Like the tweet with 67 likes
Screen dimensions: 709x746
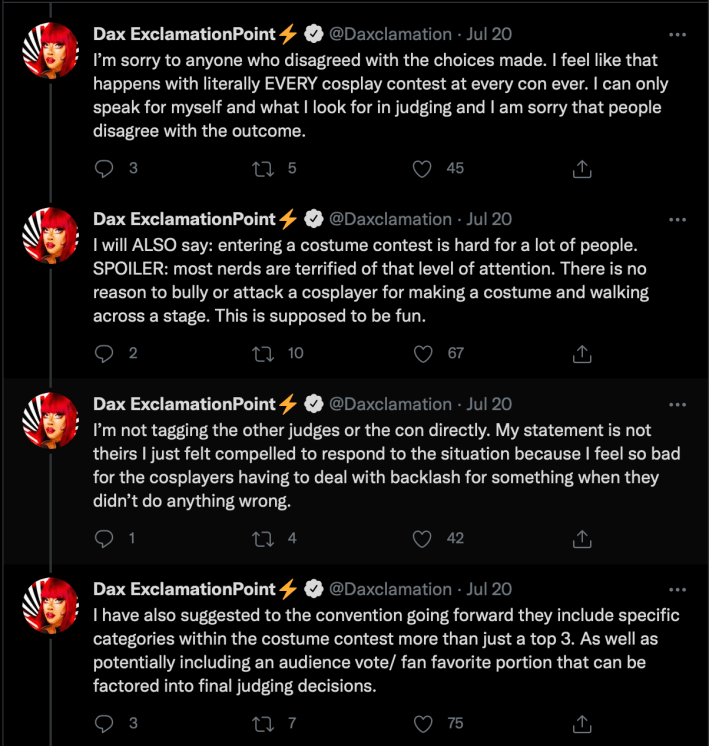(423, 353)
